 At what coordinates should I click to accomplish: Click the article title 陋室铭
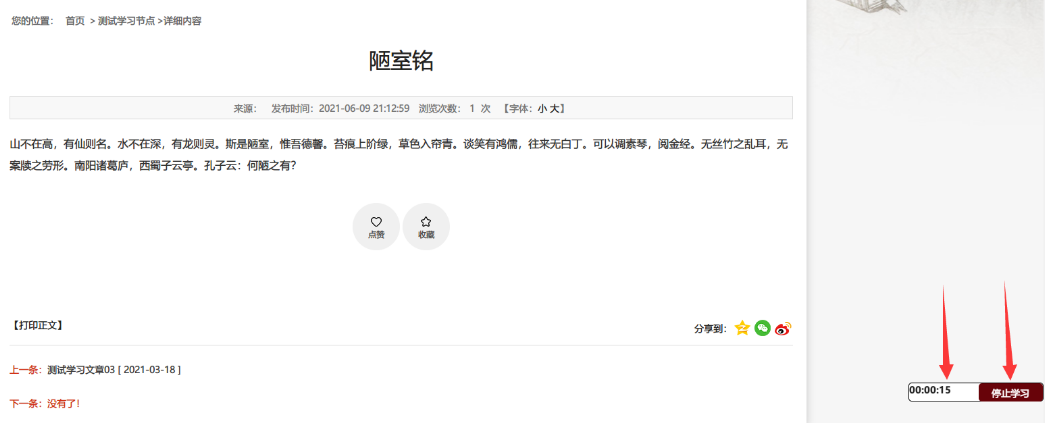click(401, 61)
